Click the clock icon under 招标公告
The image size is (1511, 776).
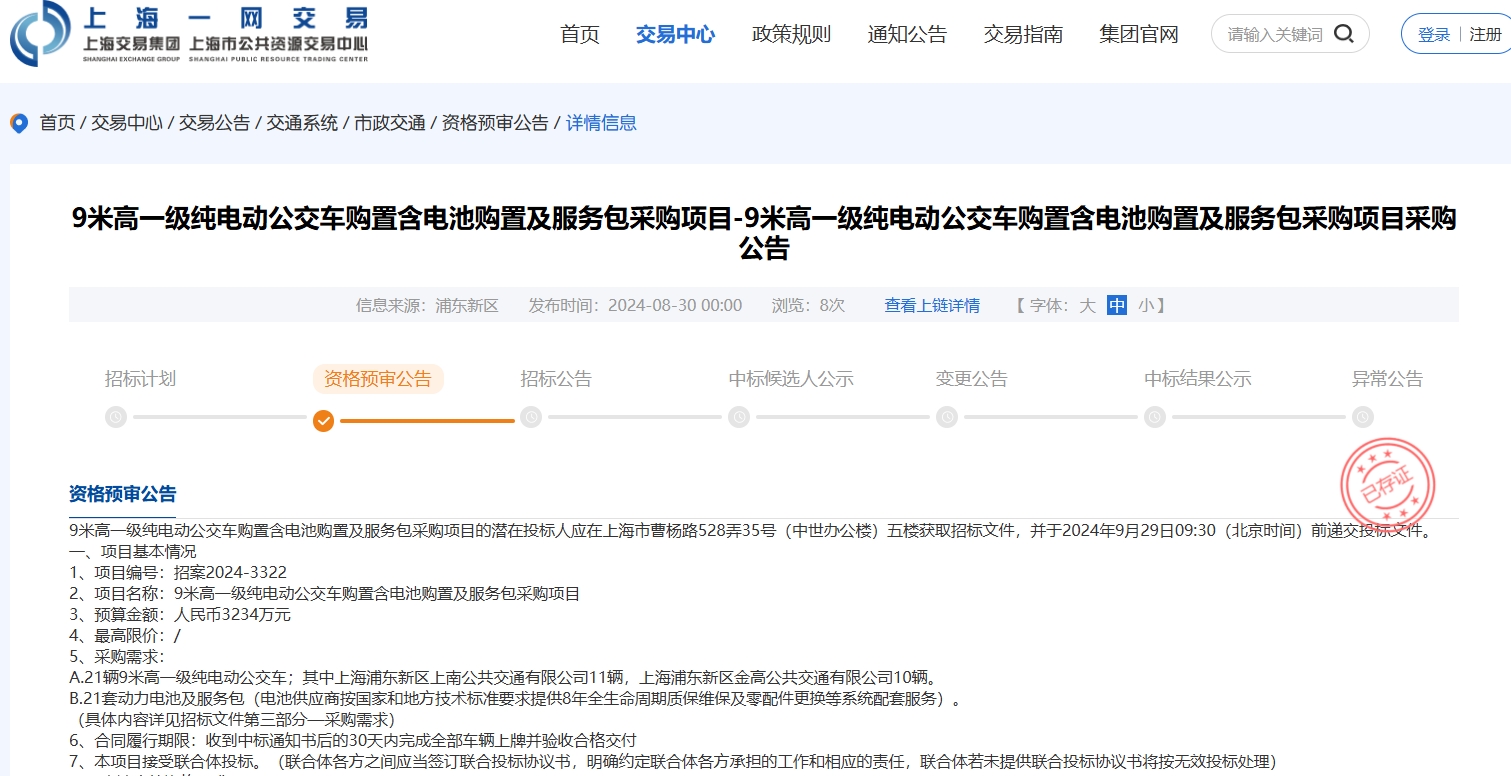pyautogui.click(x=531, y=417)
